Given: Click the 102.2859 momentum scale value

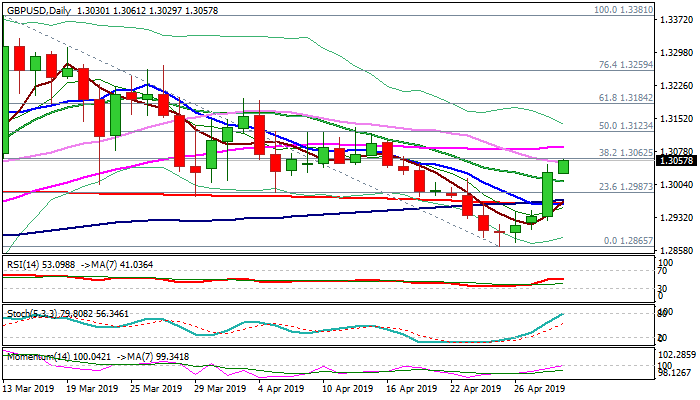Looking at the screenshot, I should [678, 355].
